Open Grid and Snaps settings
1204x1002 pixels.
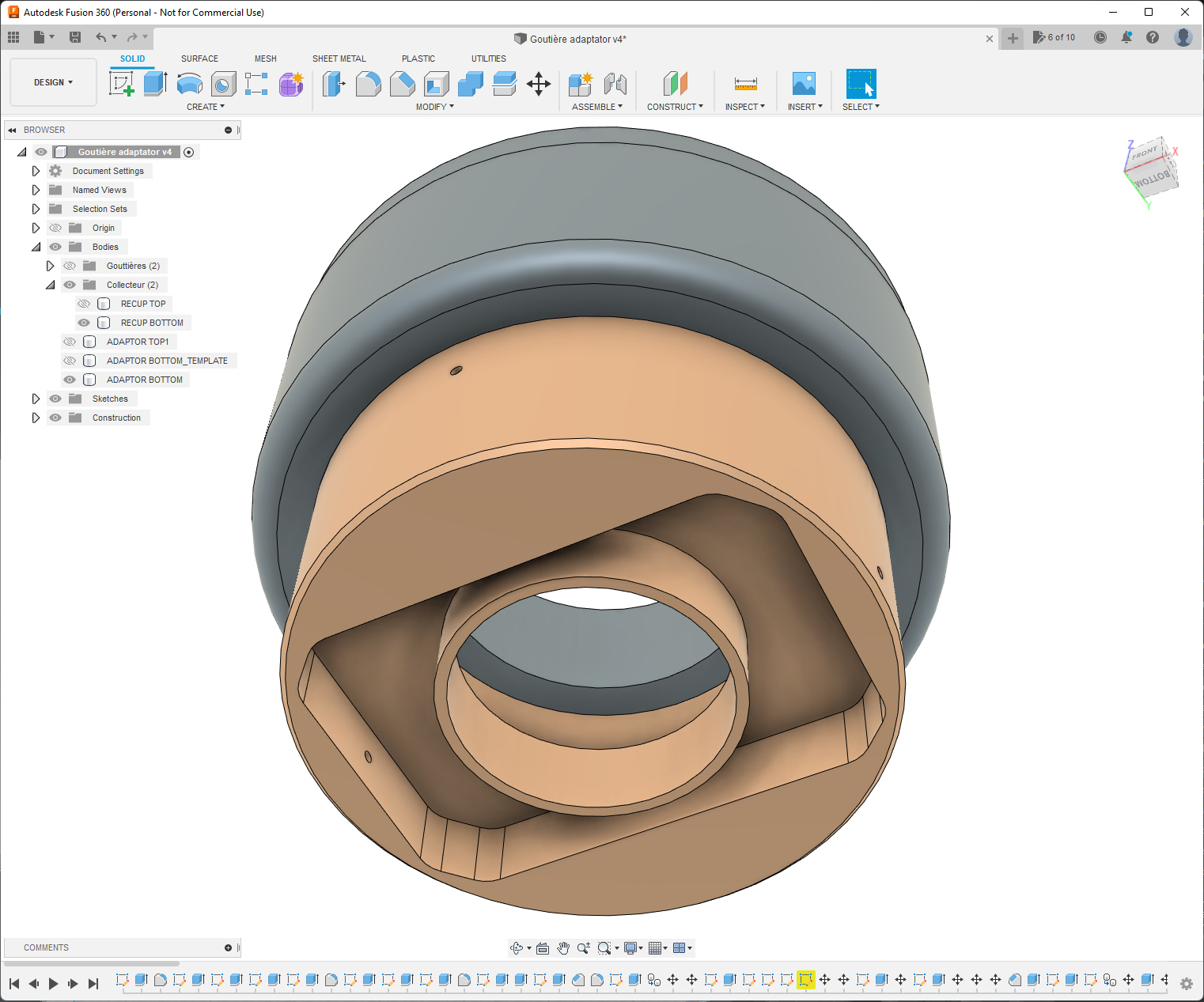point(658,947)
